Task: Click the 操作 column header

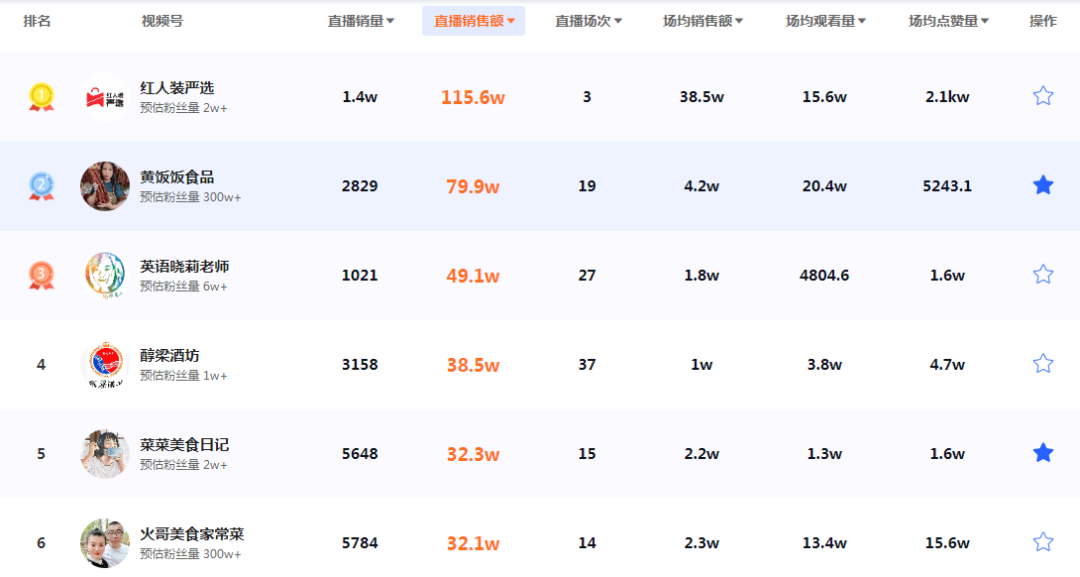Action: tap(1043, 19)
